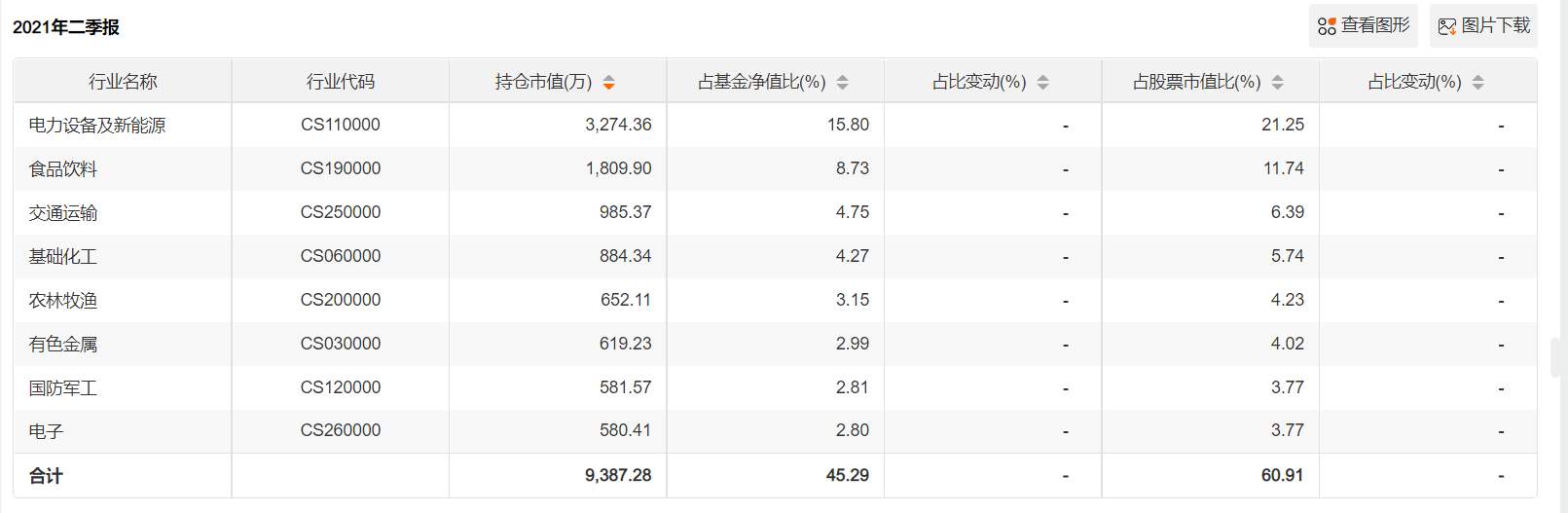1568x513 pixels.
Task: Select the 行业名称 column header
Action: coord(123,82)
